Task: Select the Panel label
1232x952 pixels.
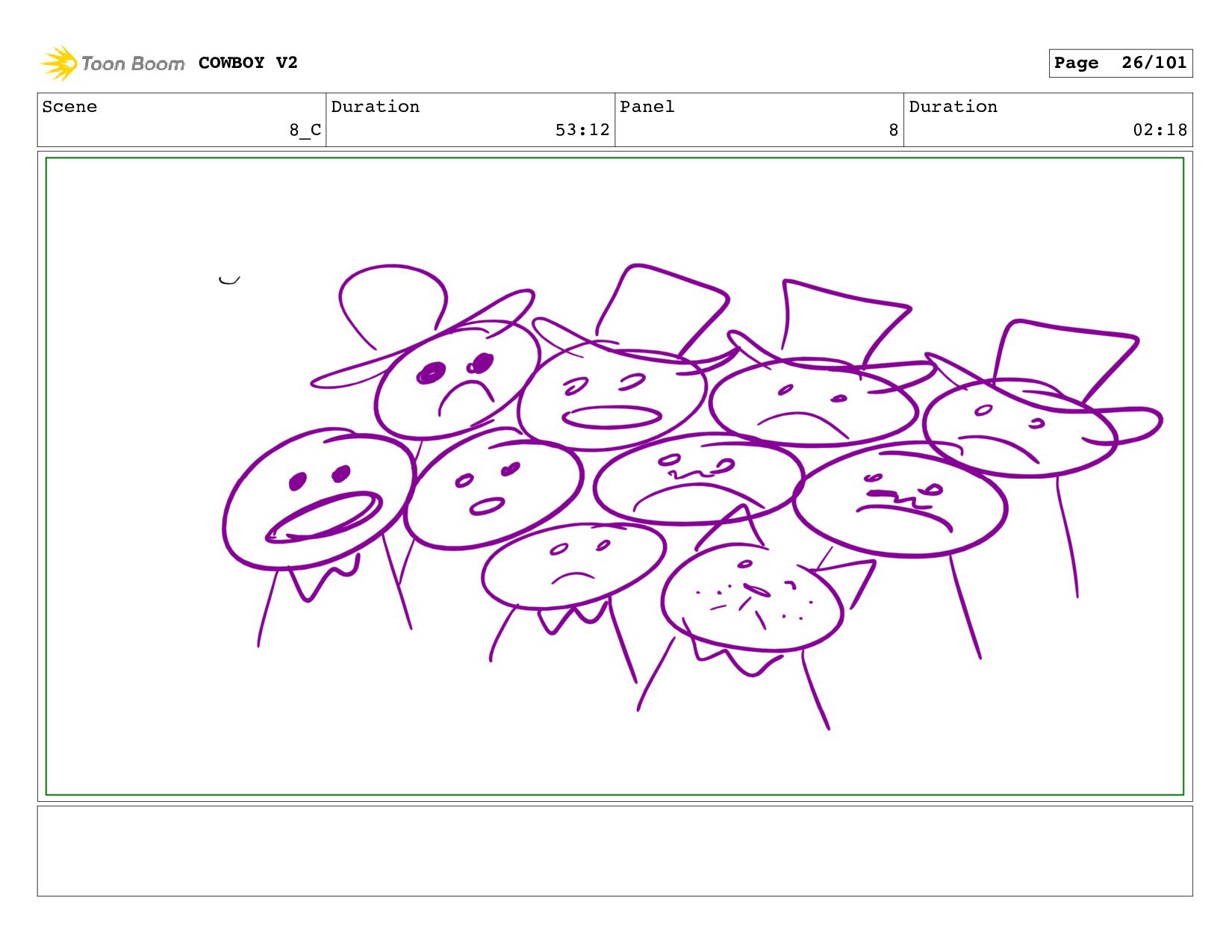Action: pos(647,107)
